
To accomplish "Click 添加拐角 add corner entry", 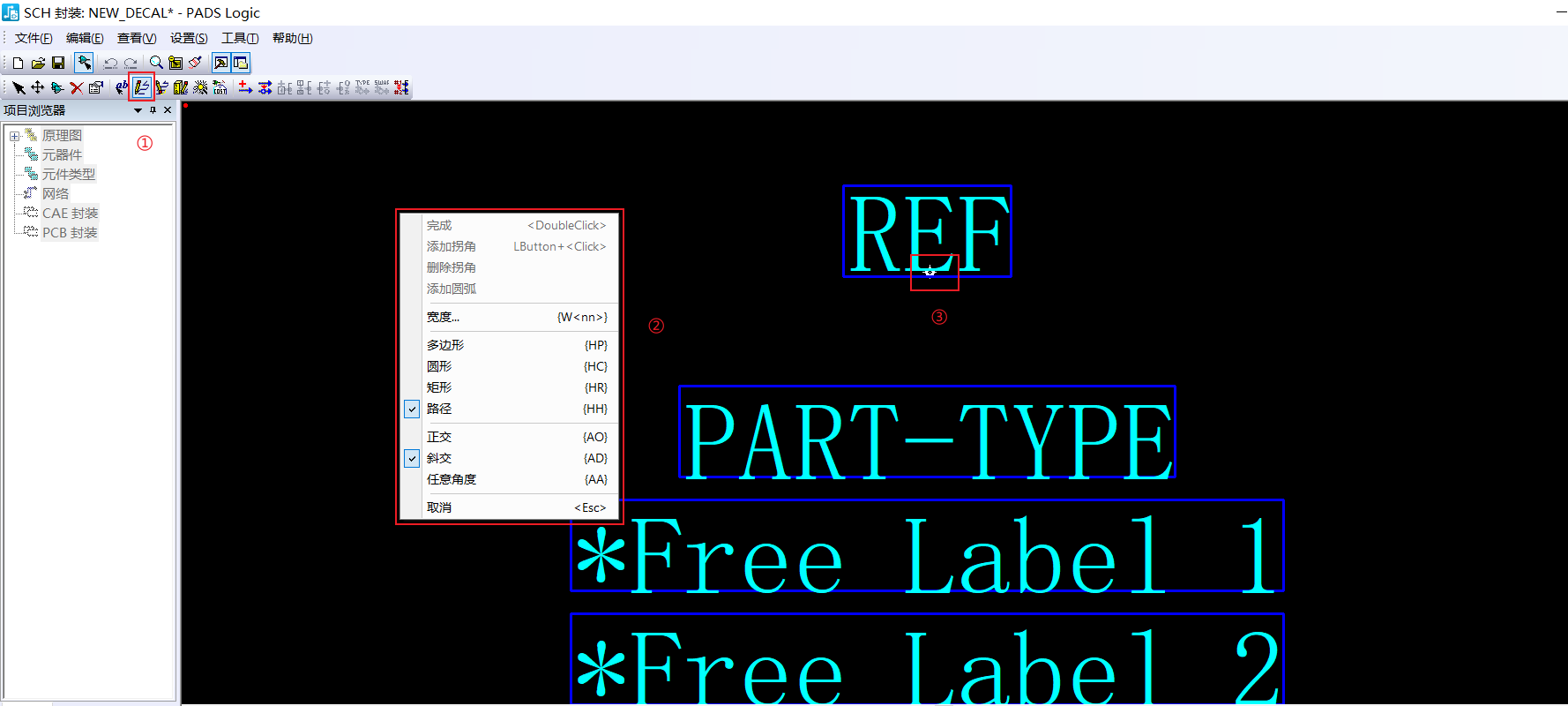I will (510, 246).
